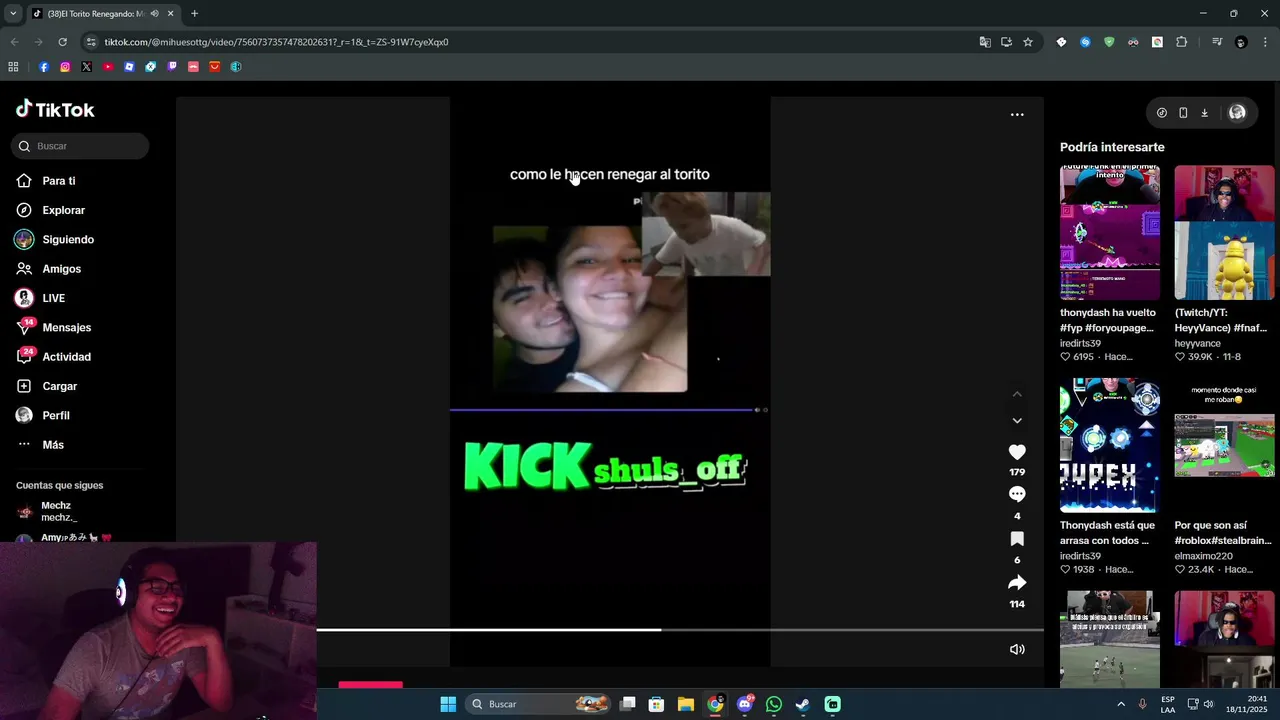Click the download desktop app icon
The image size is (1280, 720).
coord(1204,113)
